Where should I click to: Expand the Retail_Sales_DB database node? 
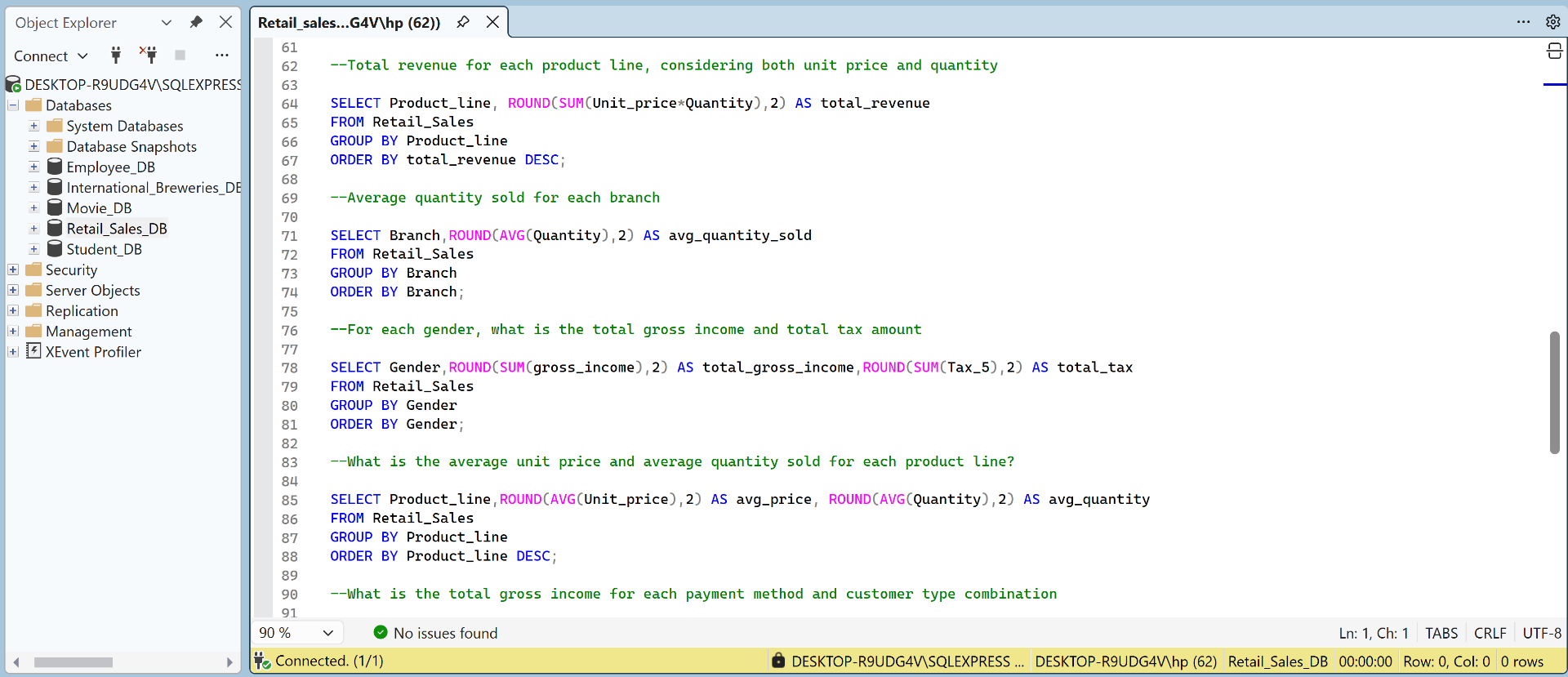pos(34,229)
